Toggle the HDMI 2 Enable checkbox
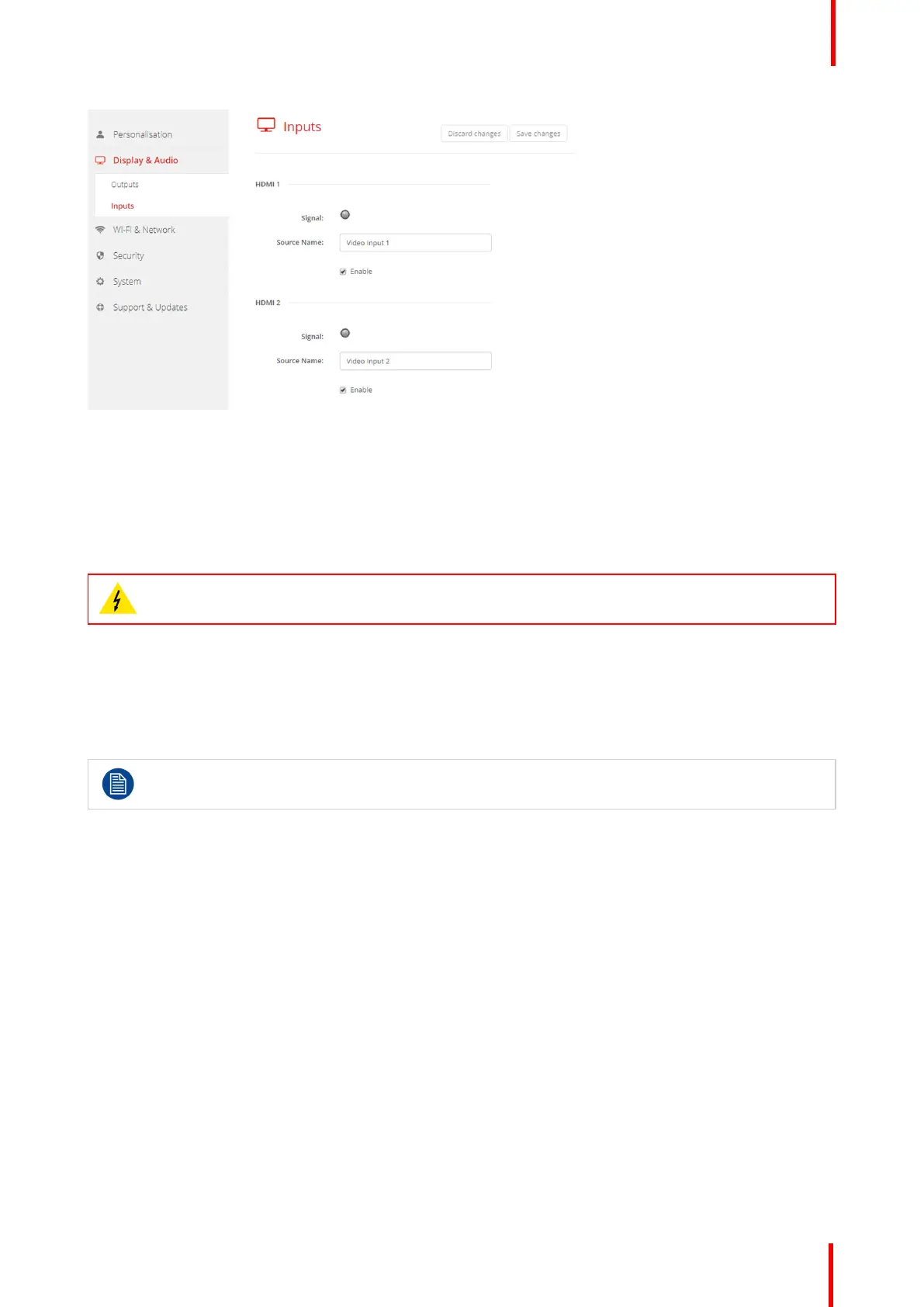924x1307 pixels. pyautogui.click(x=343, y=390)
